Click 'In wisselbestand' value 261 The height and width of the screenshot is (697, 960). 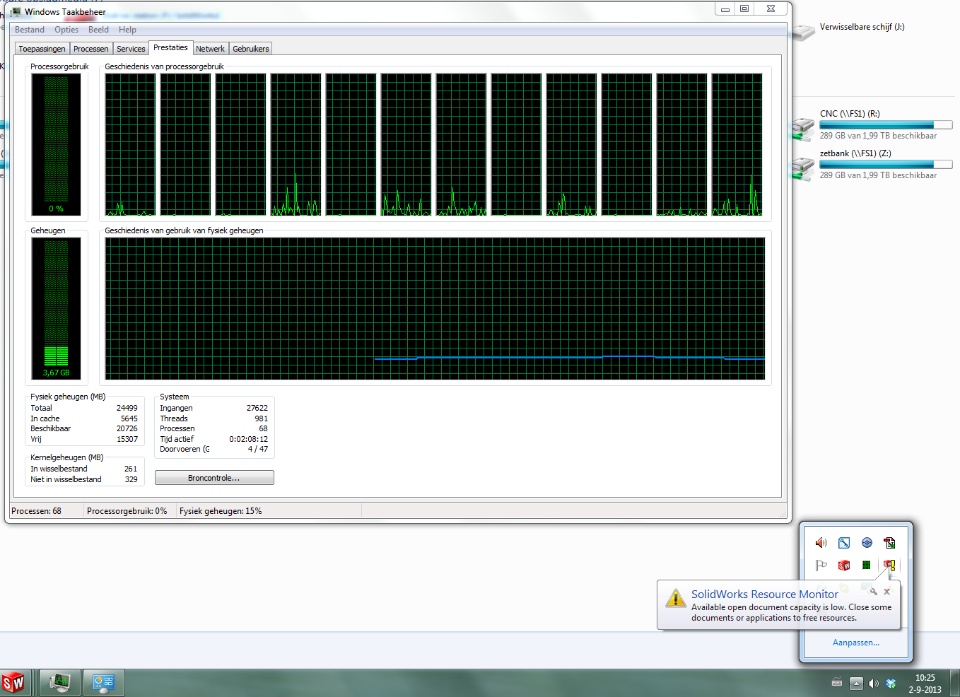(x=130, y=469)
